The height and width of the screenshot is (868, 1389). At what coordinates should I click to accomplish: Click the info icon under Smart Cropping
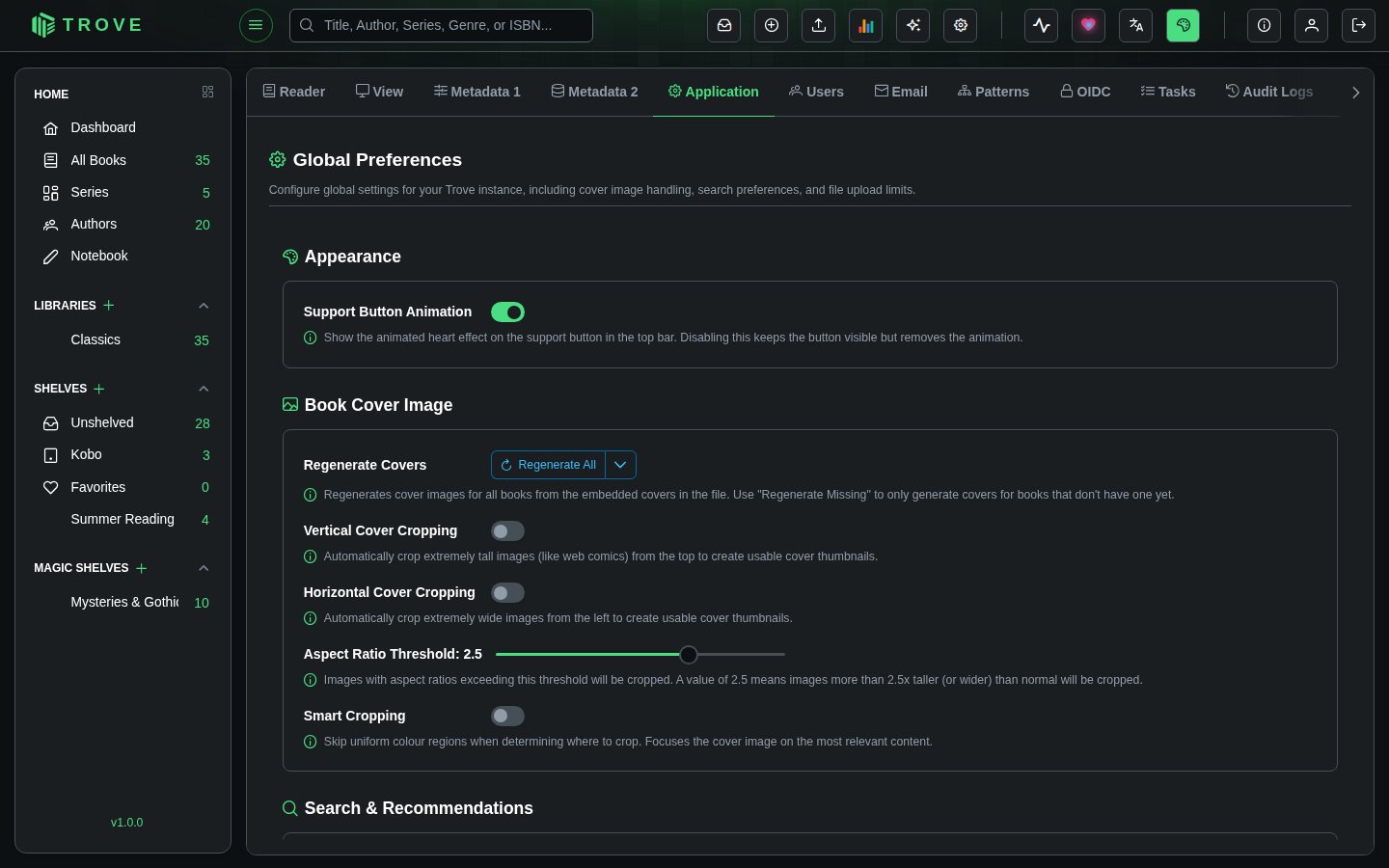coord(311,742)
